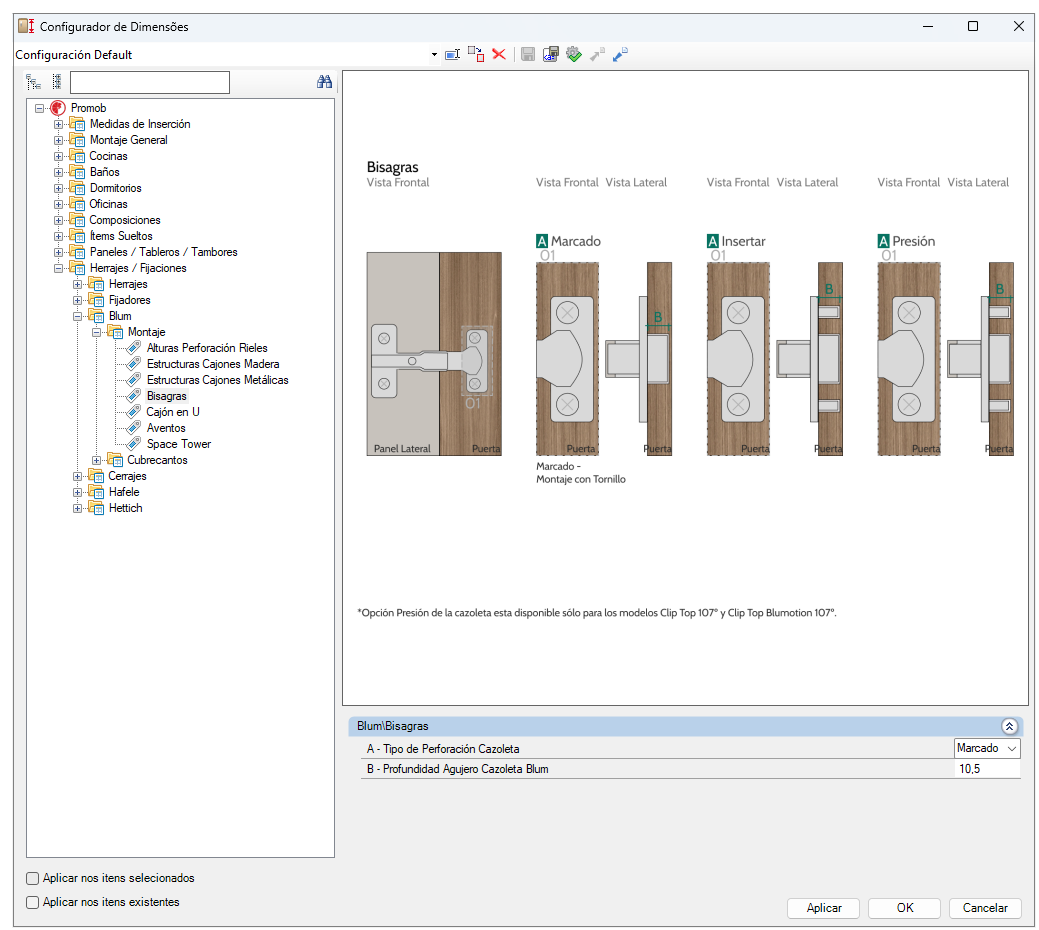This screenshot has width=1039, height=930.
Task: Enable Aplicar nos itens existentes checkbox
Action: (32, 902)
